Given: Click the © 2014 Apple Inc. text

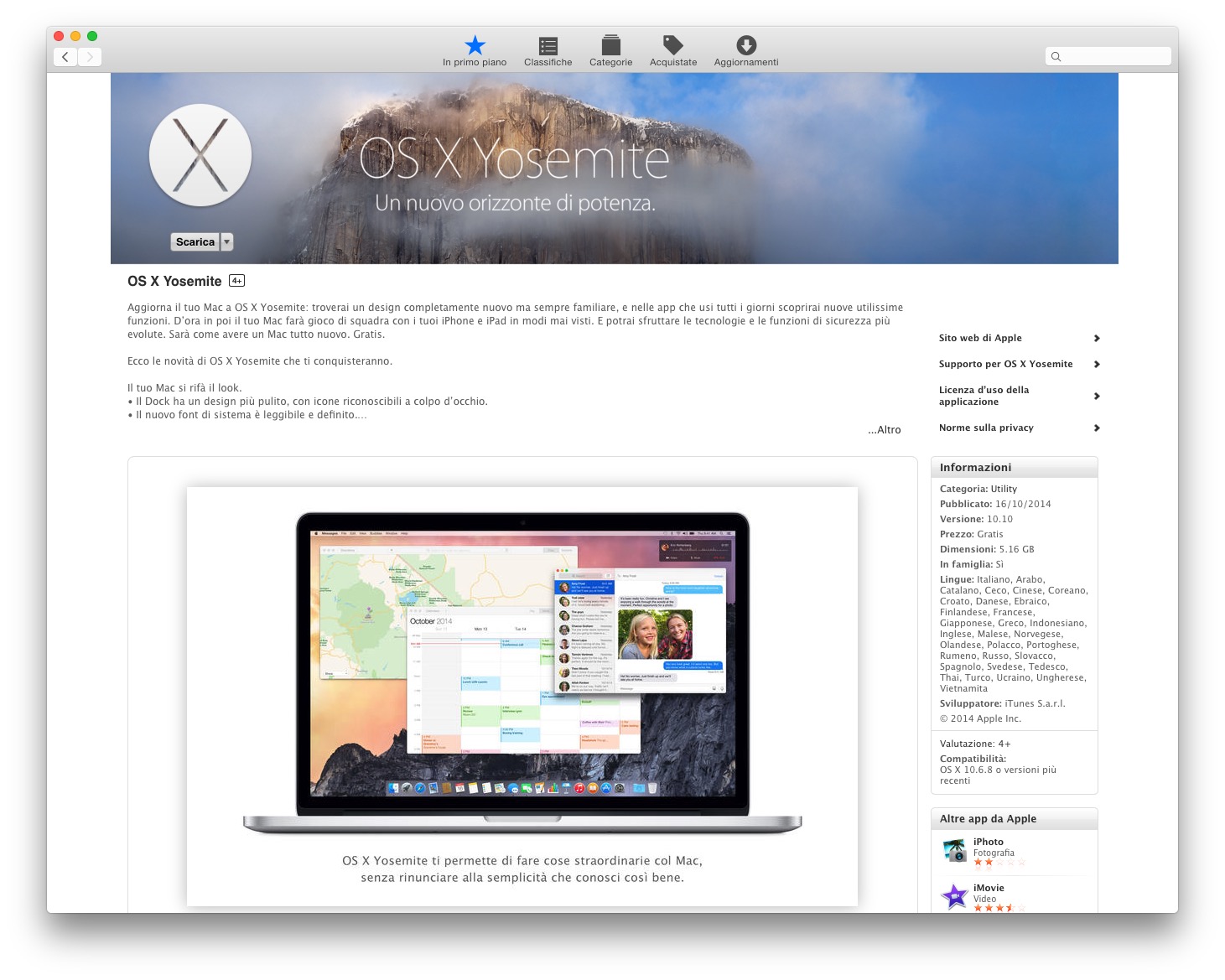Looking at the screenshot, I should point(980,718).
